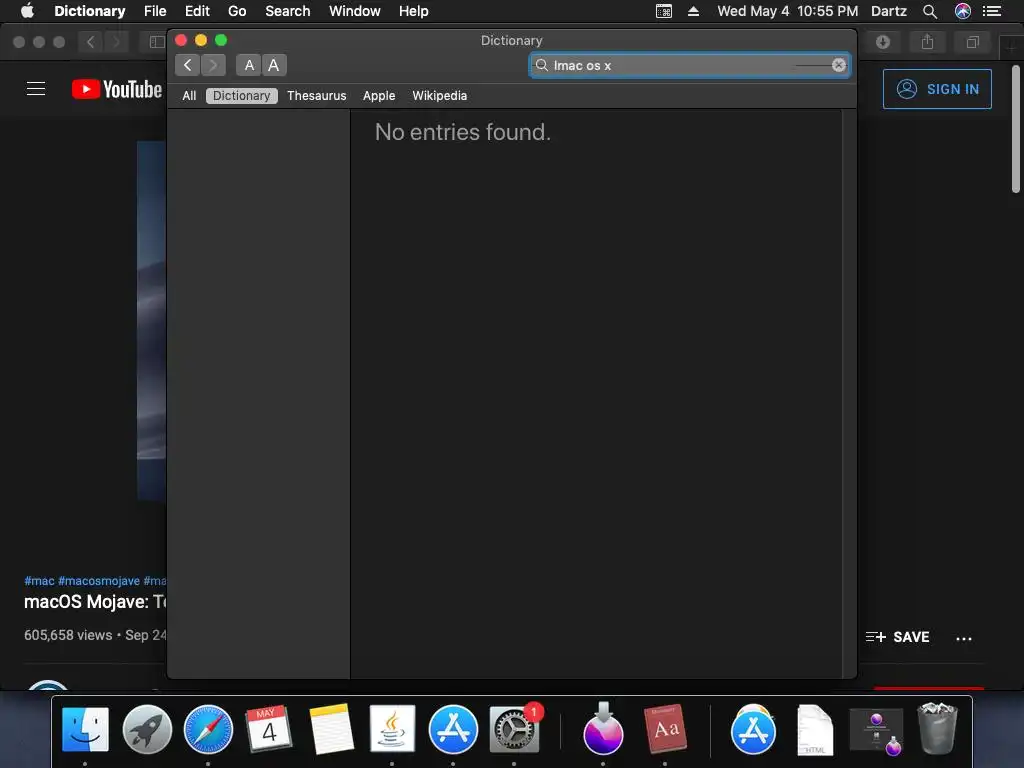The image size is (1024, 768).
Task: Go back in Dictionary history
Action: click(x=187, y=65)
